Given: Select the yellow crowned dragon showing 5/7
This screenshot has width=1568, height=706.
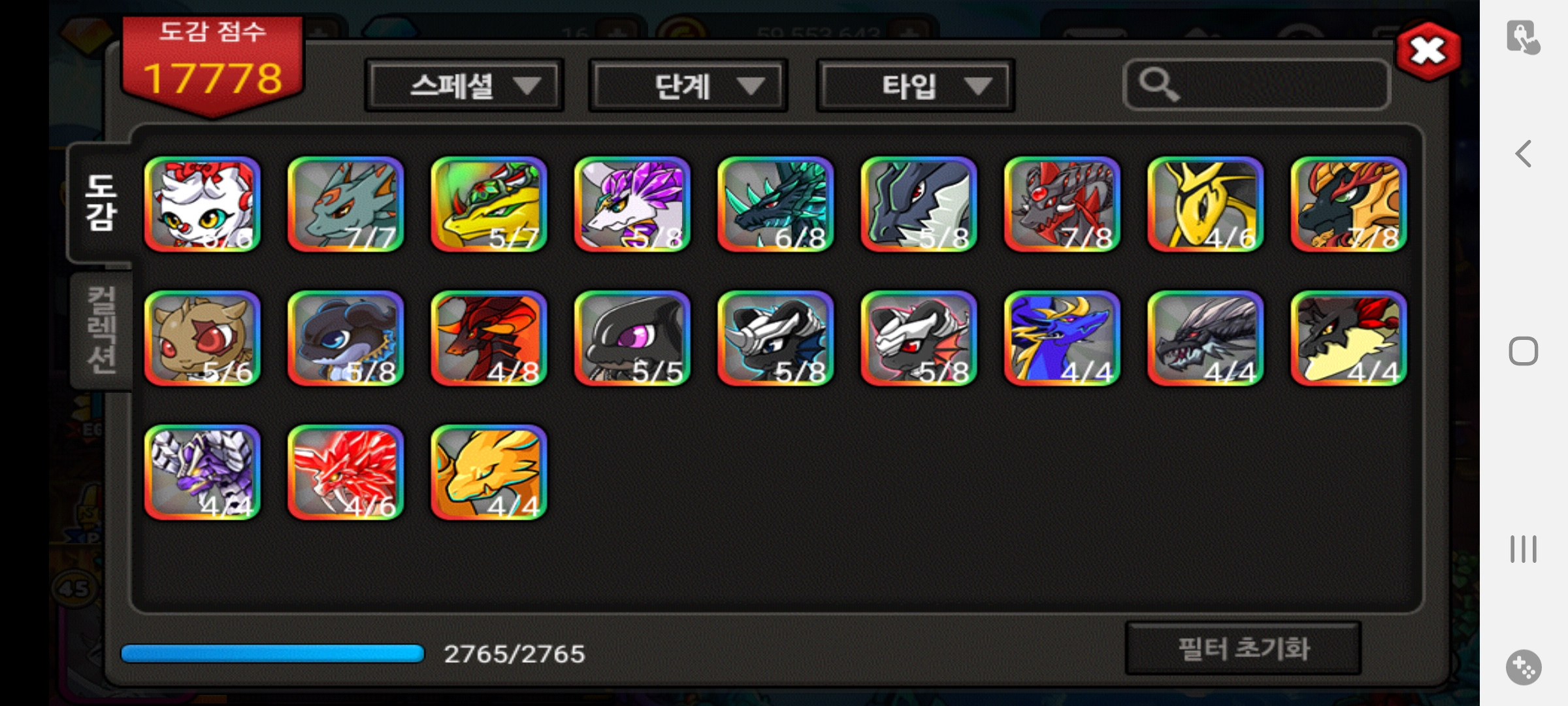Looking at the screenshot, I should [489, 205].
